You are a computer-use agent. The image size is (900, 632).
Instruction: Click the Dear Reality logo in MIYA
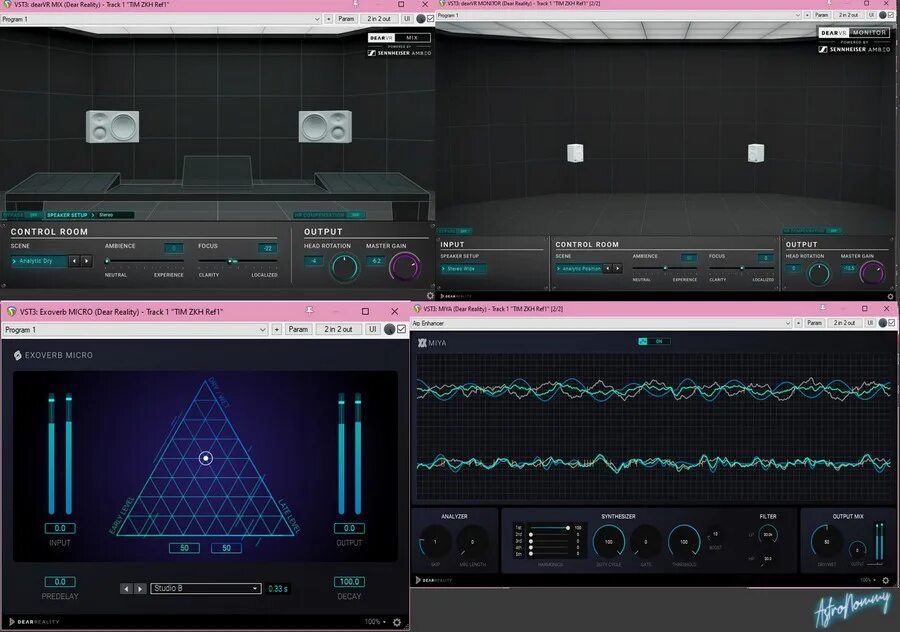coord(433,580)
